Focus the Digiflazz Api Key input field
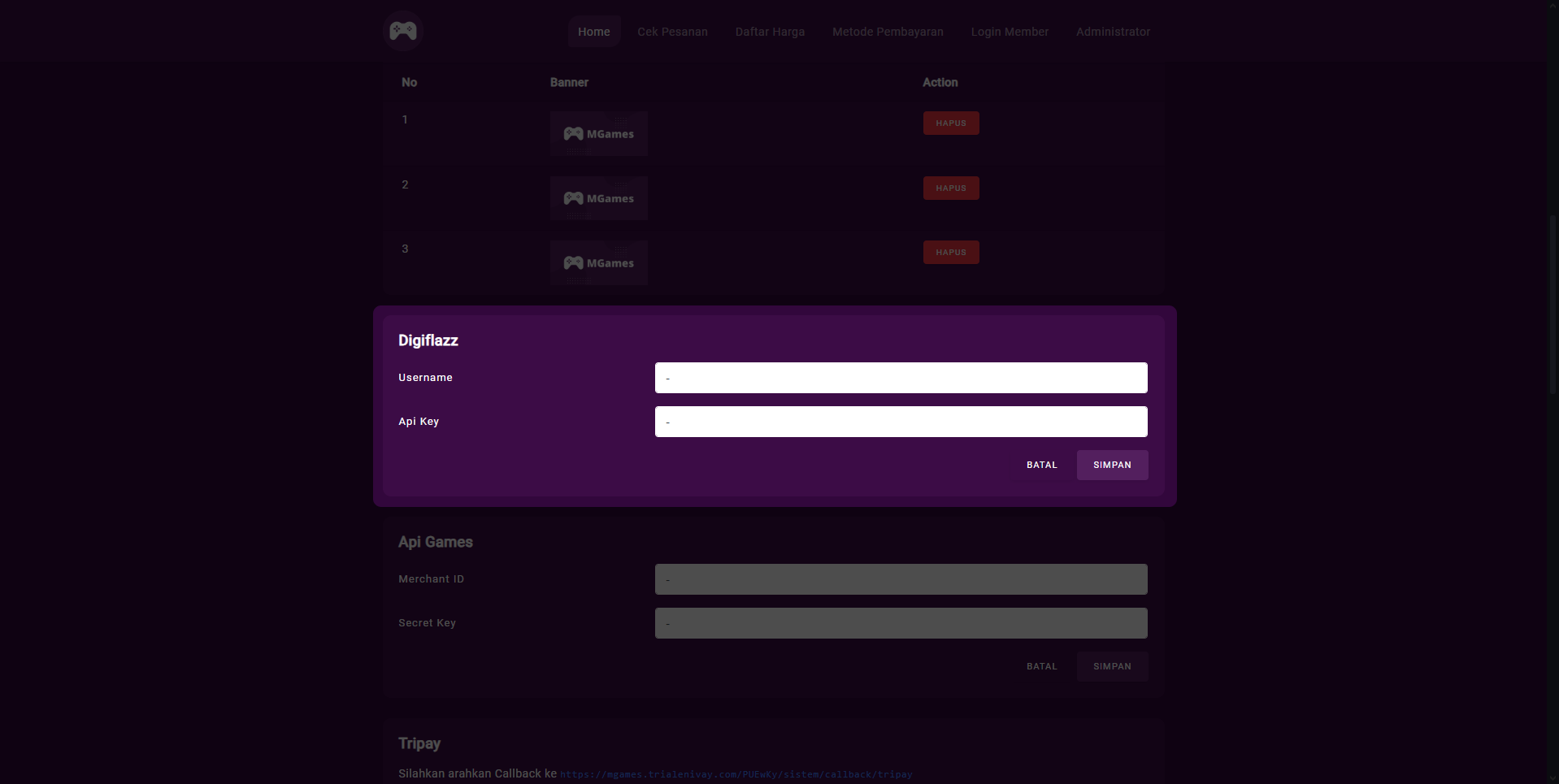 pyautogui.click(x=901, y=422)
